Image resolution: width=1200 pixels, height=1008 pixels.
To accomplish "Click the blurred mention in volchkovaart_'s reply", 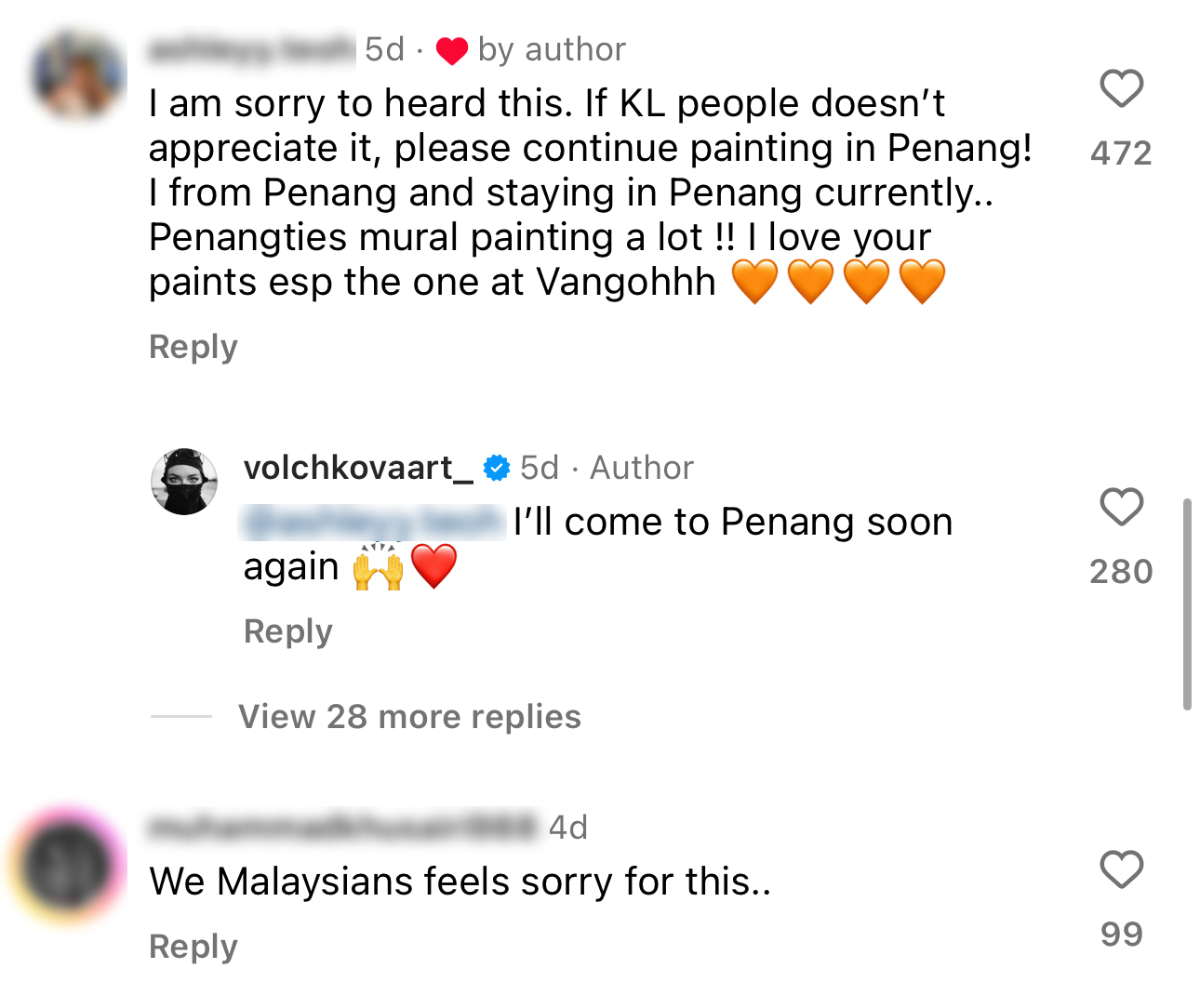I will tap(372, 521).
